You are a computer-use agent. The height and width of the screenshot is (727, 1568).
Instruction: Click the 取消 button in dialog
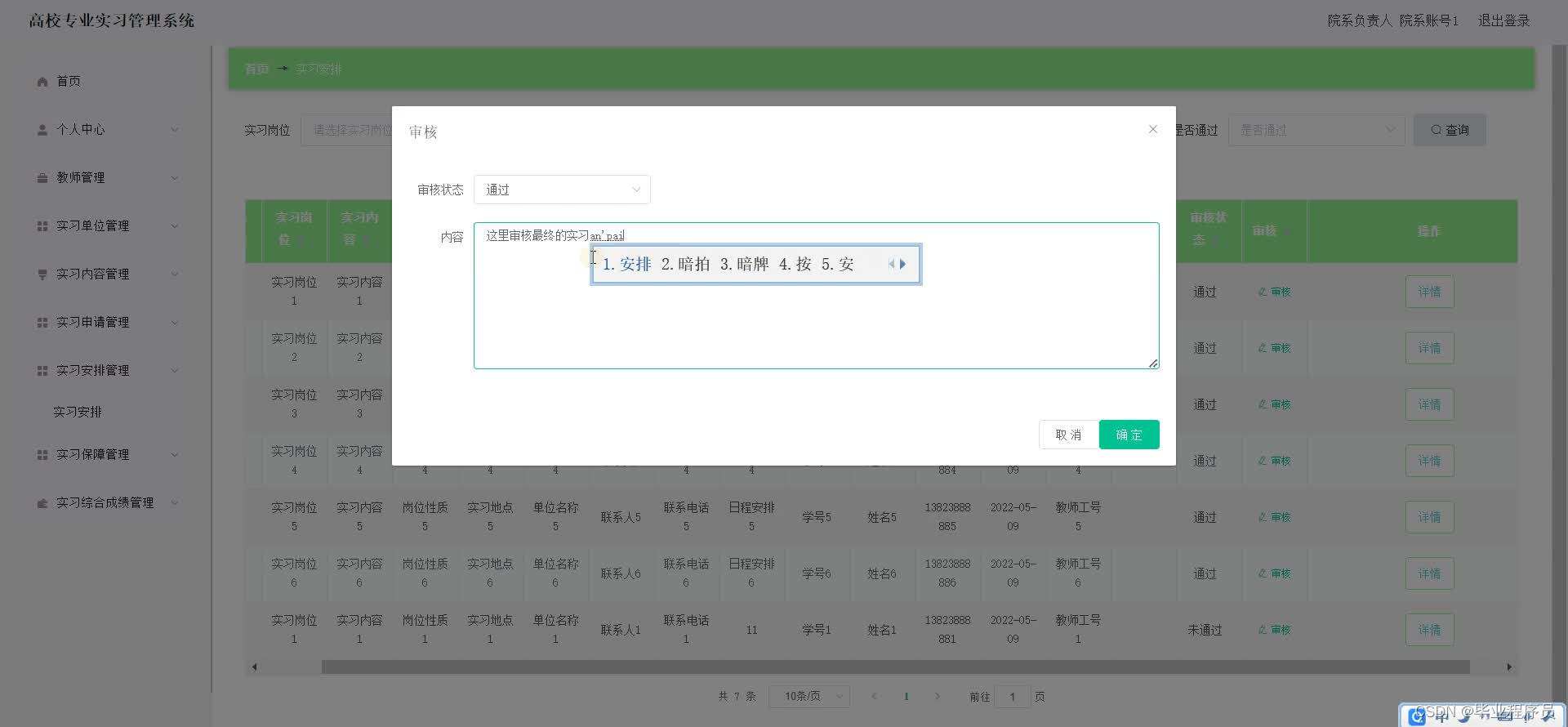(x=1068, y=435)
